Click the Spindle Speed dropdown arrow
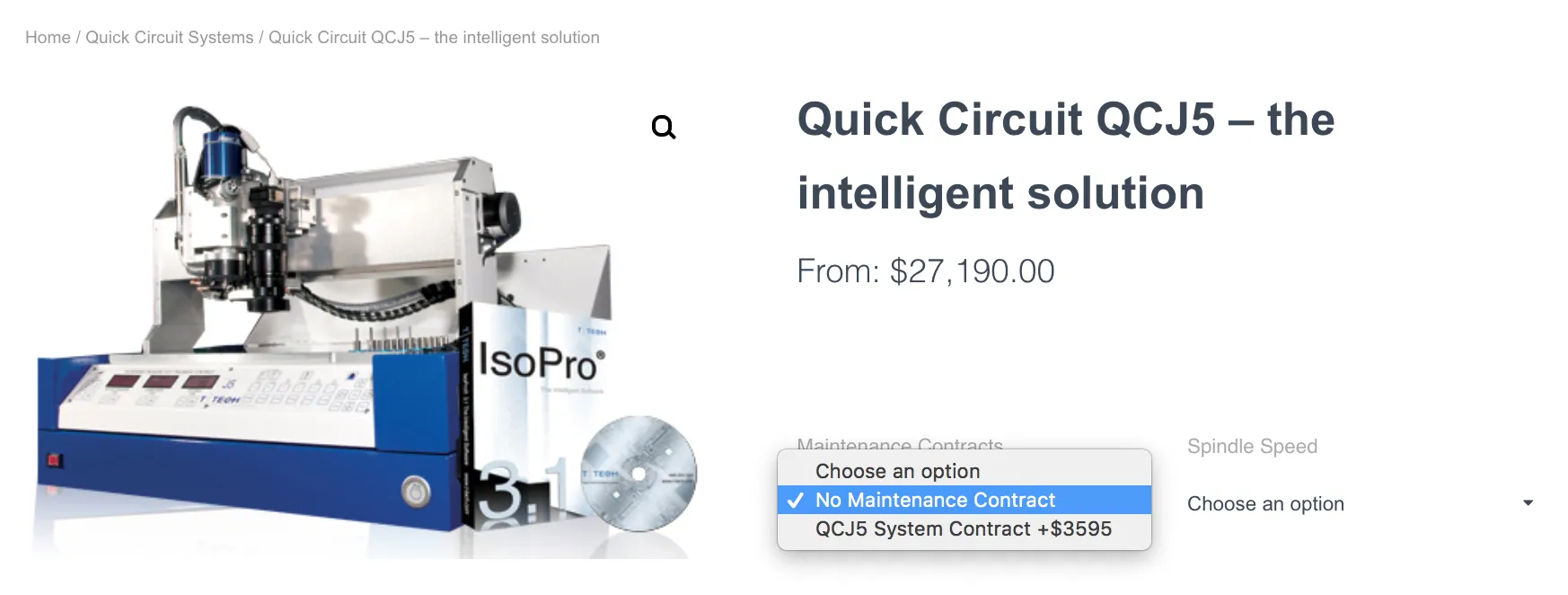 tap(1528, 503)
